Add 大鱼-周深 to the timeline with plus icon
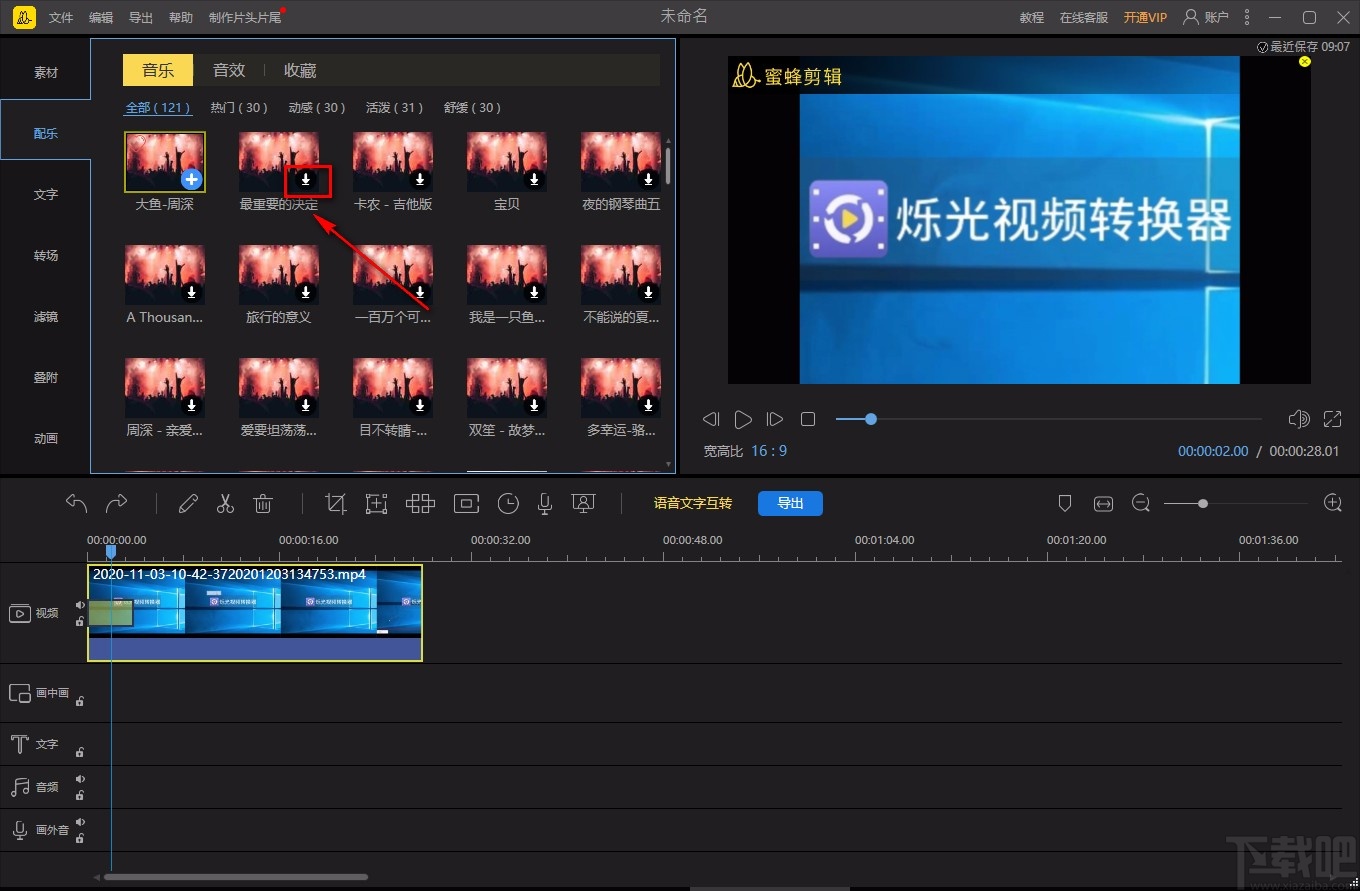The height and width of the screenshot is (891, 1360). click(192, 180)
